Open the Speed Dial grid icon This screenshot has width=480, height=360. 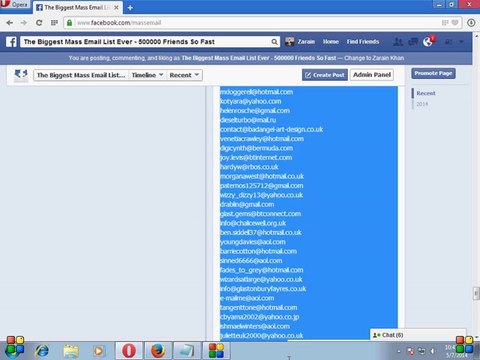[x=54, y=23]
